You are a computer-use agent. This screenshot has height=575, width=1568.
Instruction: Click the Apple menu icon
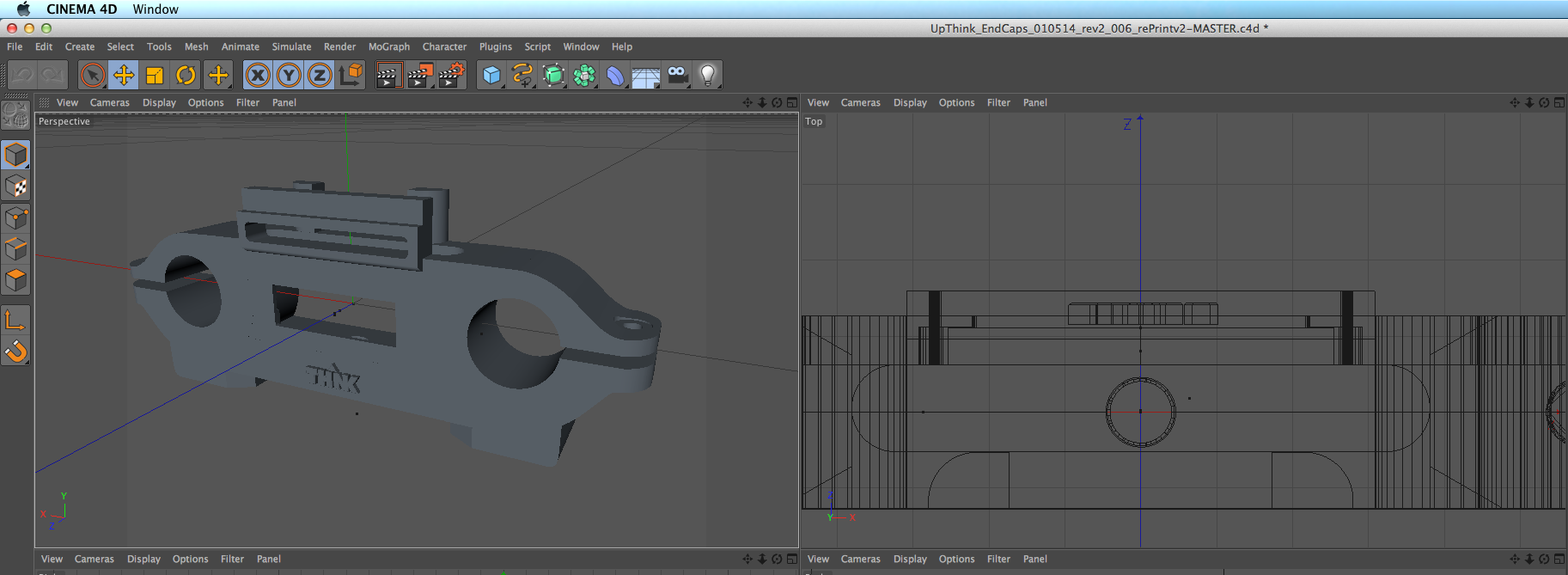click(23, 9)
